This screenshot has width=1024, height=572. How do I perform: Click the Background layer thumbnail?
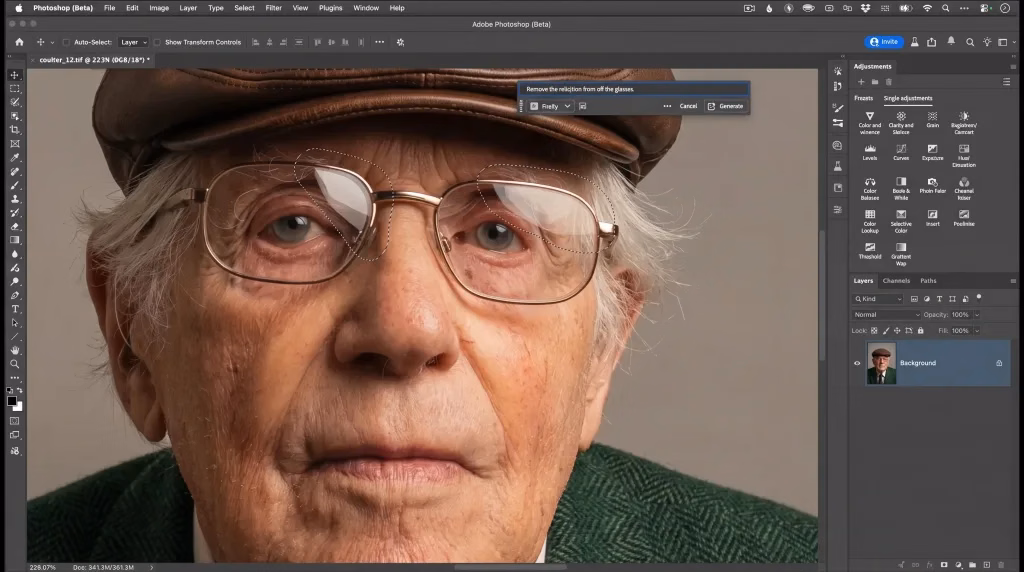click(x=881, y=363)
